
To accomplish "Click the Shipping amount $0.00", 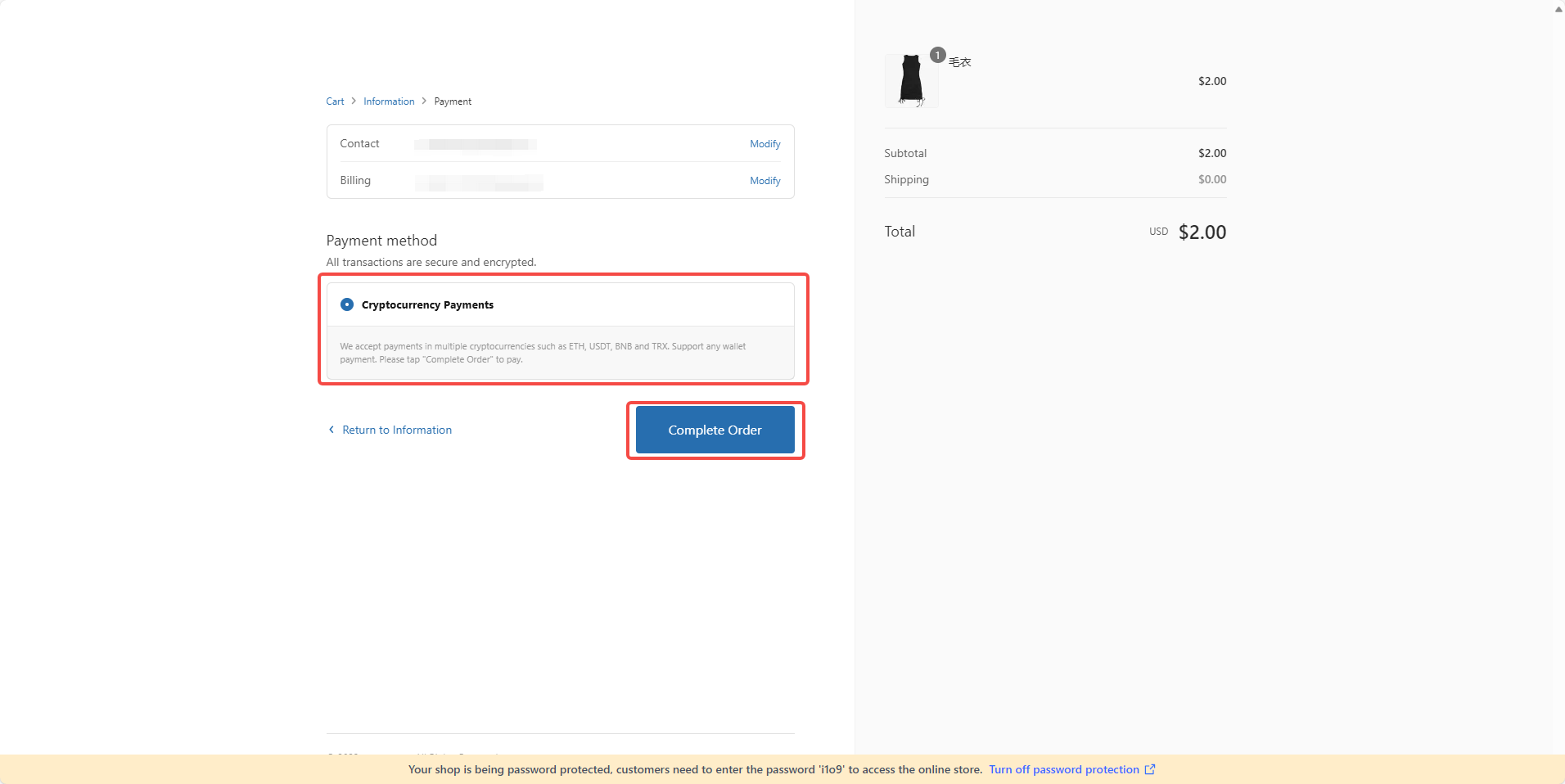I will pos(1212,179).
